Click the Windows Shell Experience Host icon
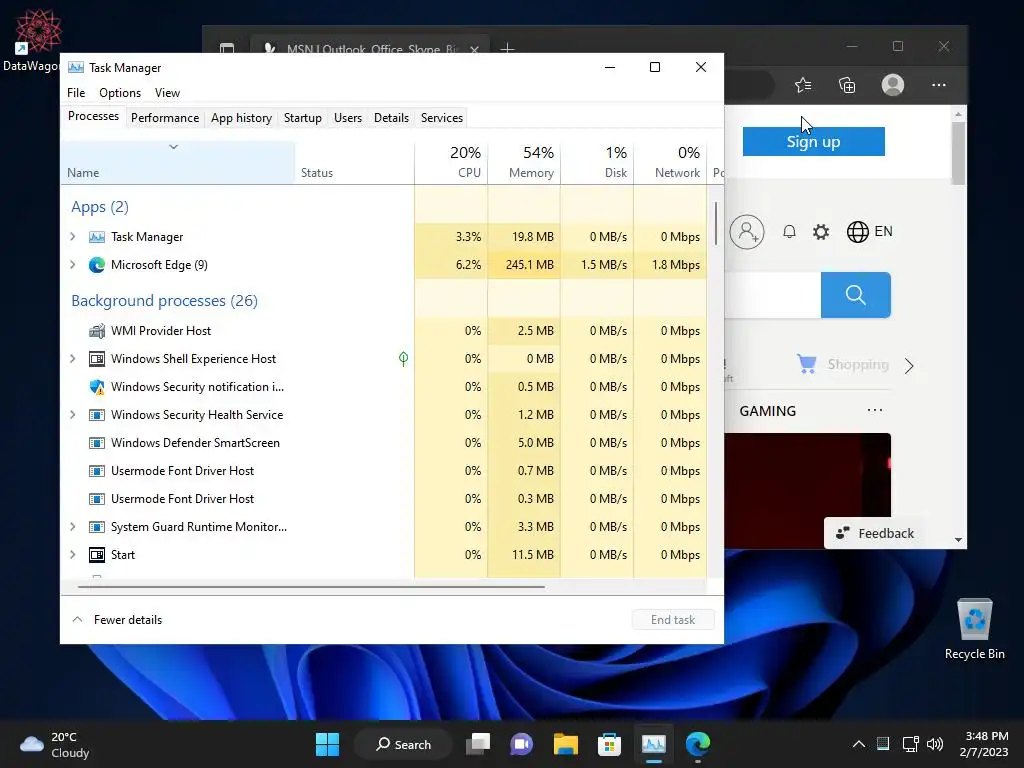Image resolution: width=1024 pixels, height=768 pixels. 97,359
